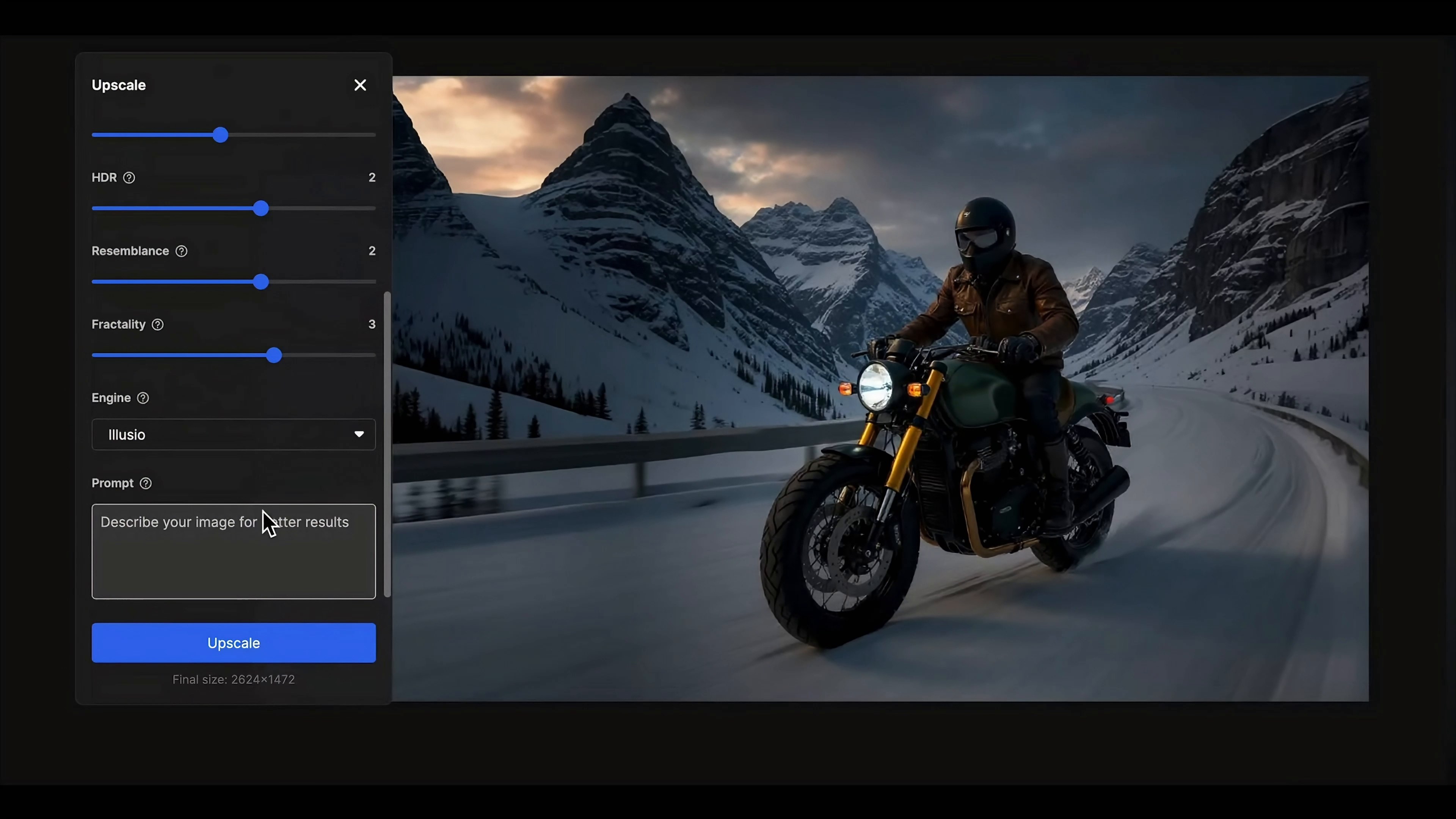The image size is (1456, 819).
Task: Select the HDR slider handle
Action: [x=260, y=209]
